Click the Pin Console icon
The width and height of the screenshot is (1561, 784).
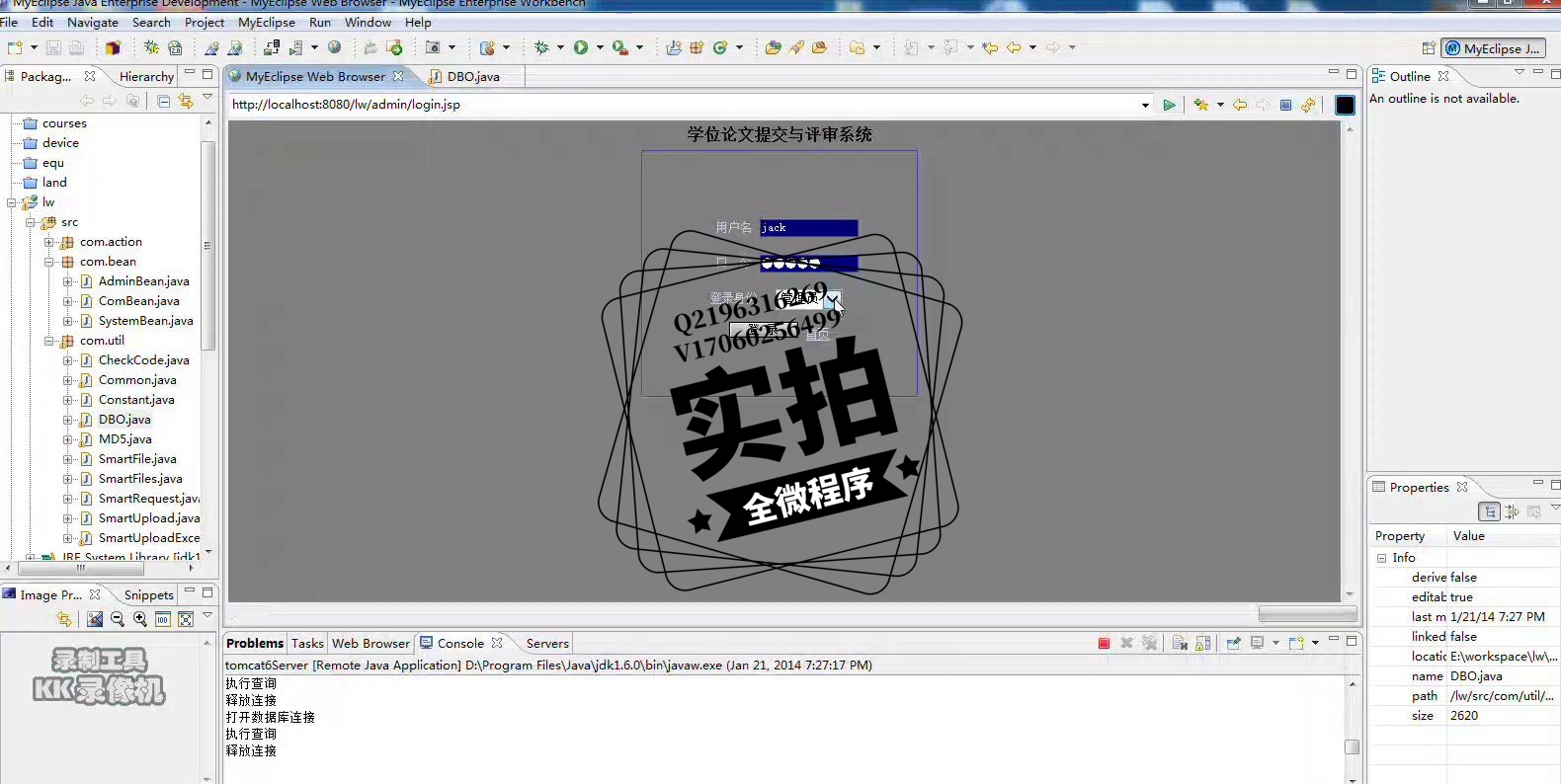[x=1233, y=643]
